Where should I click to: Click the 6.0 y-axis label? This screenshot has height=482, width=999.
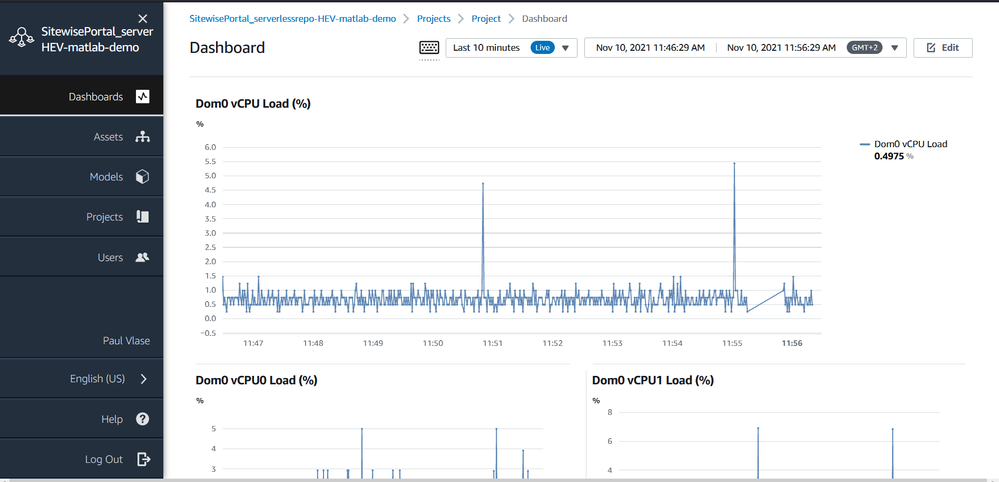pyautogui.click(x=210, y=147)
